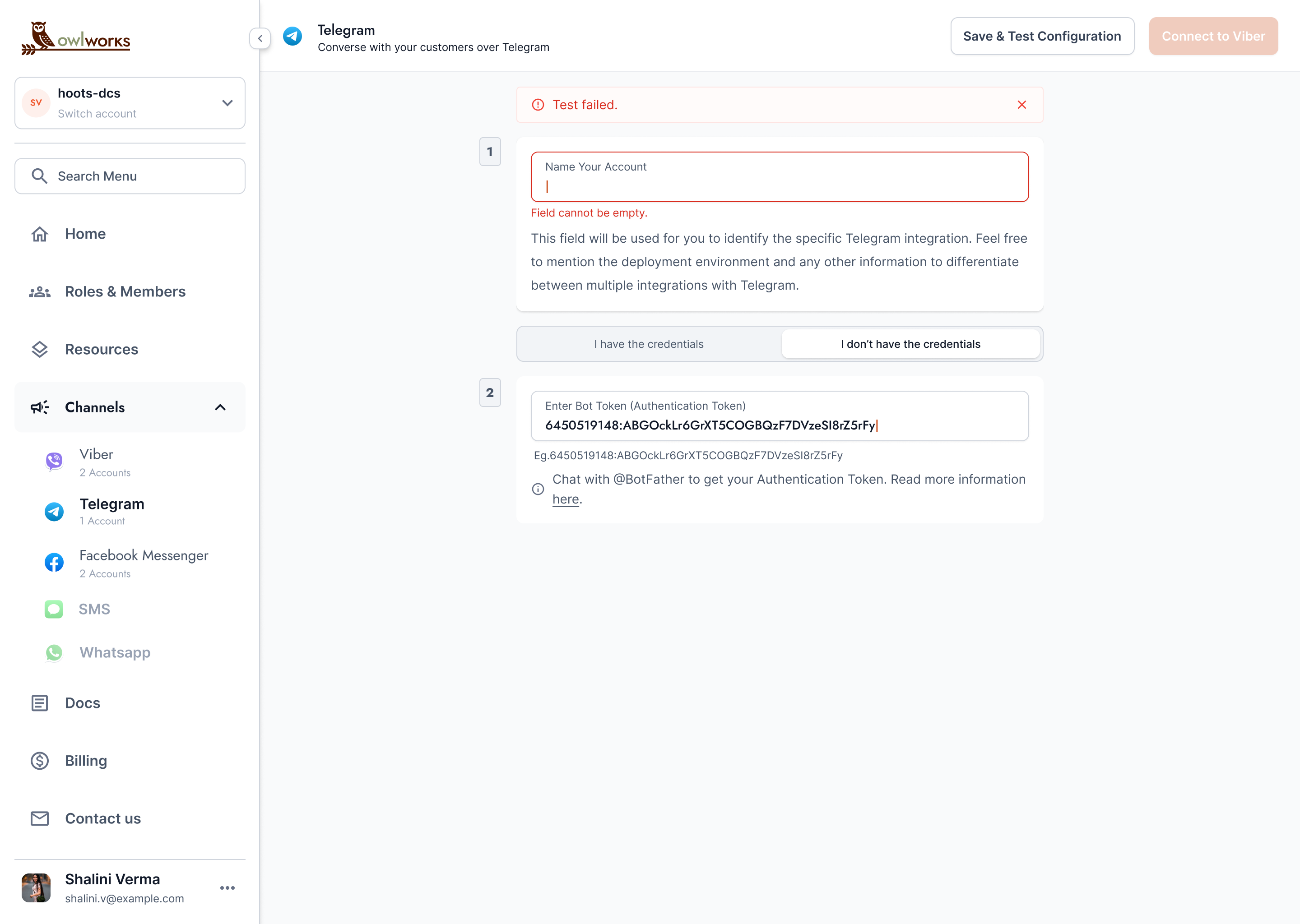Open the 'here' link for more information
Viewport: 1300px width, 924px height.
tap(565, 499)
